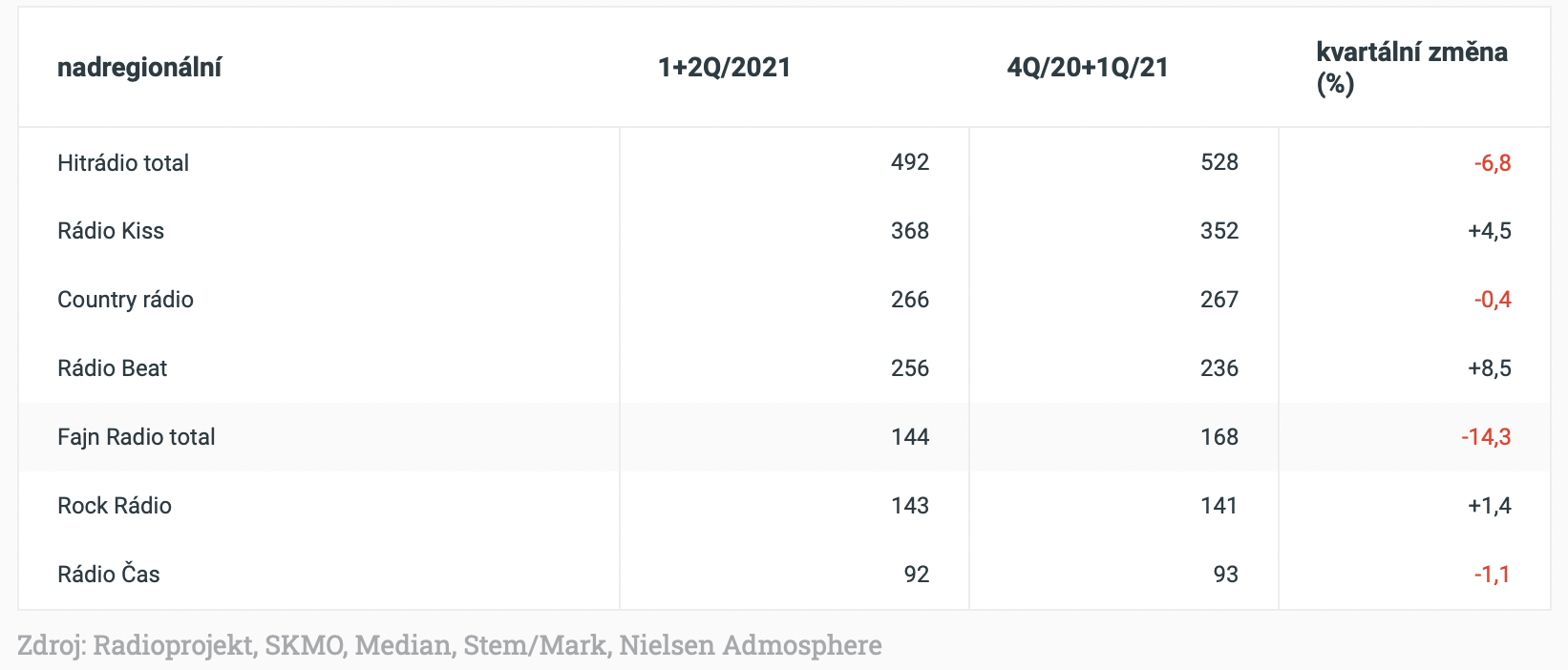Image resolution: width=1568 pixels, height=670 pixels.
Task: Click the Rádio Kiss station name
Action: coord(111,231)
